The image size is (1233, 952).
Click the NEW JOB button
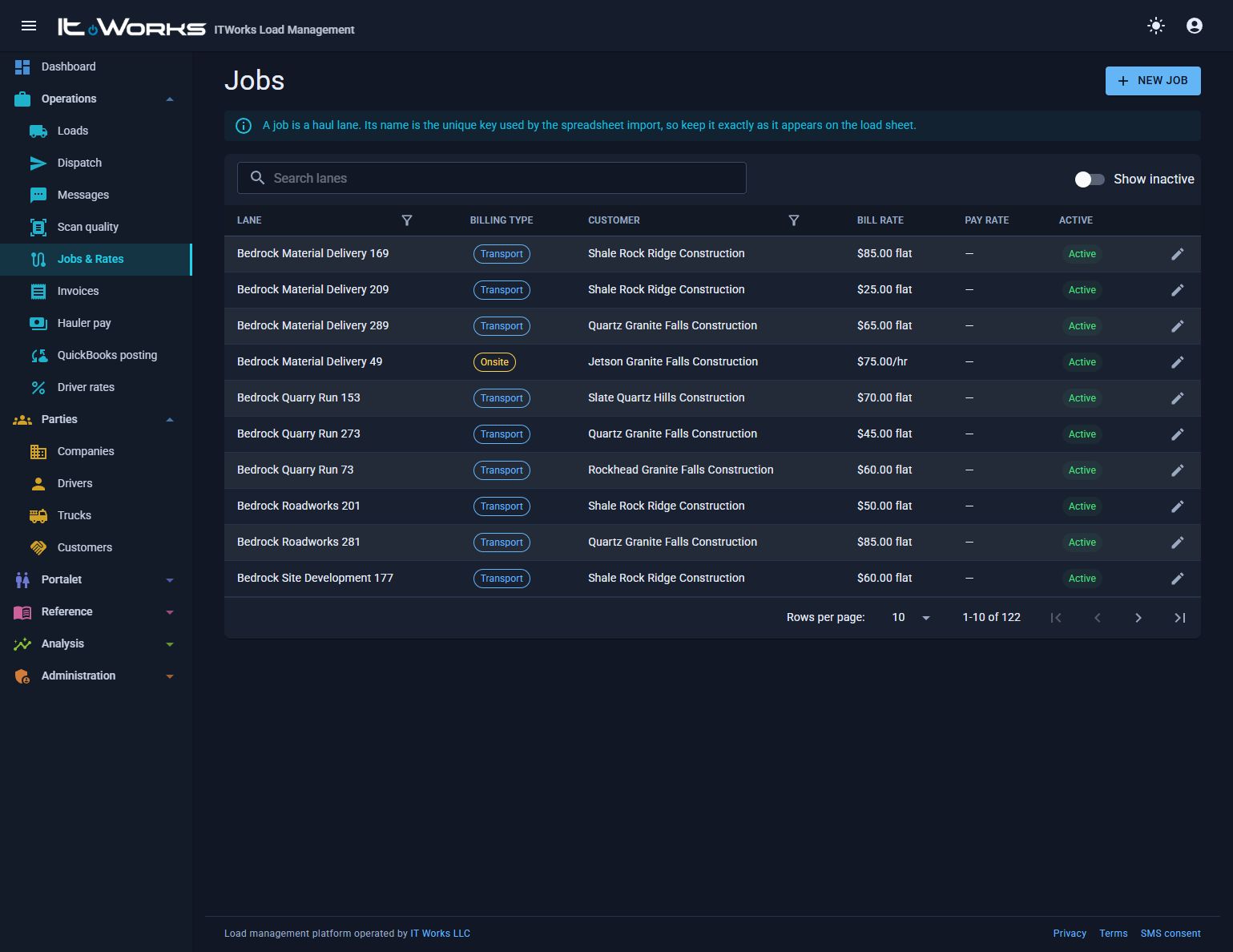point(1153,81)
